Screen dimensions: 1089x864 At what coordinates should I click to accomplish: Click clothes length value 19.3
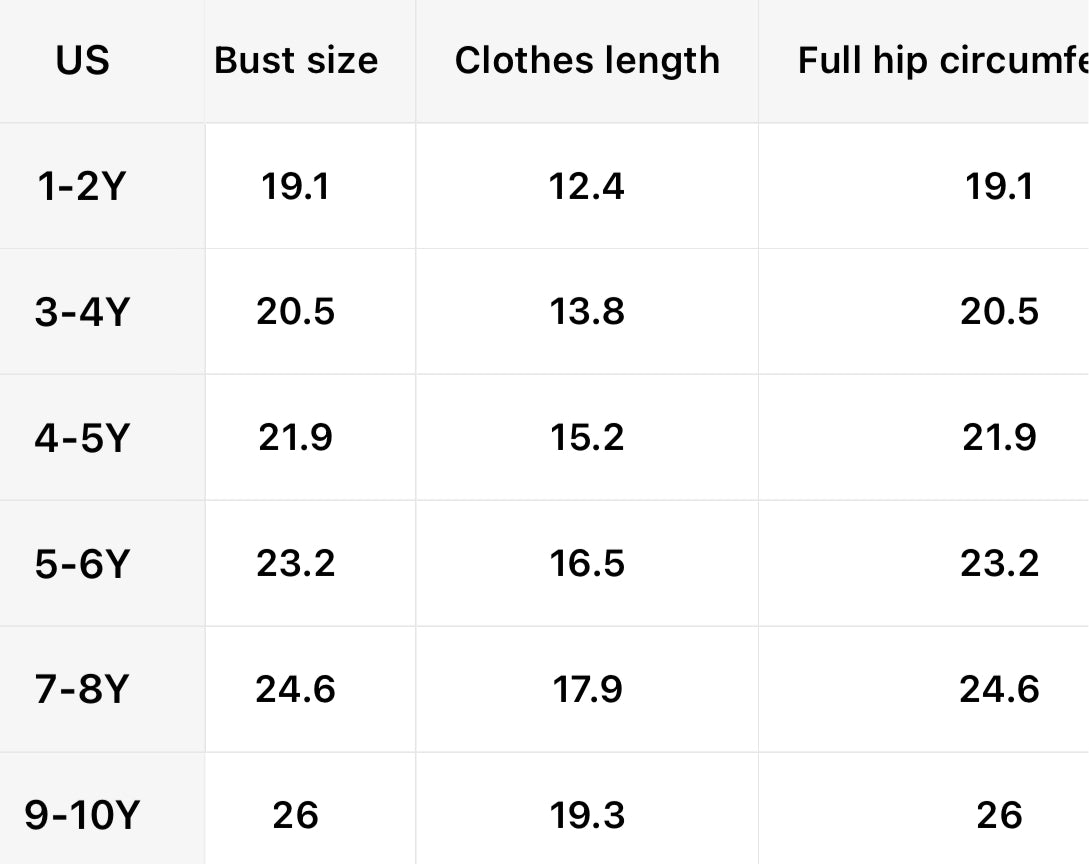tap(587, 816)
